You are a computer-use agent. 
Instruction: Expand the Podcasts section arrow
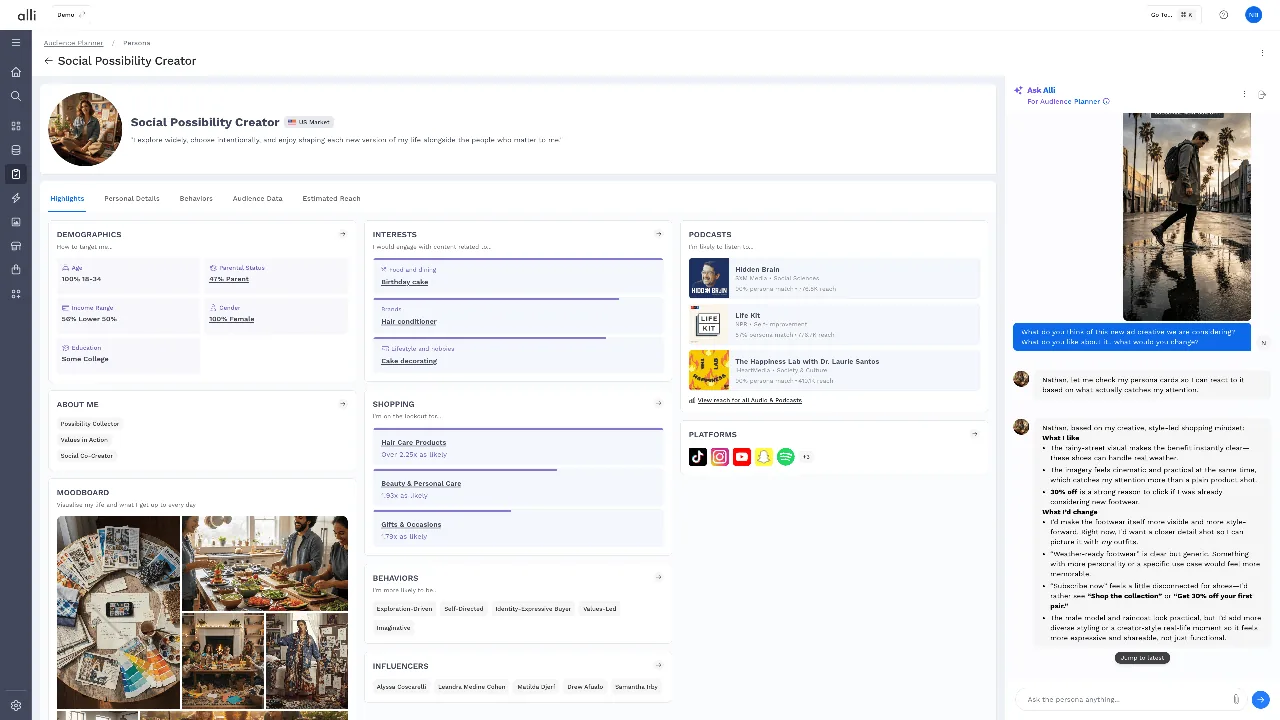(x=974, y=234)
